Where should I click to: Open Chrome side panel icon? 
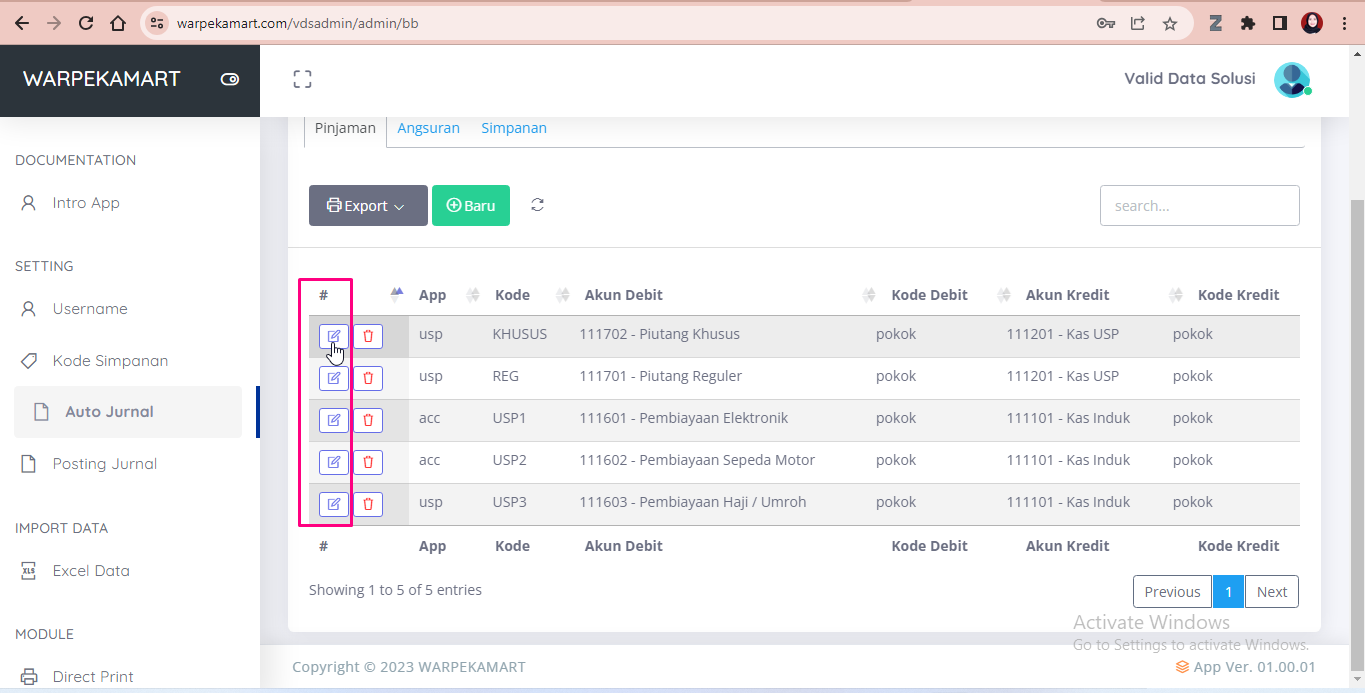coord(1279,23)
